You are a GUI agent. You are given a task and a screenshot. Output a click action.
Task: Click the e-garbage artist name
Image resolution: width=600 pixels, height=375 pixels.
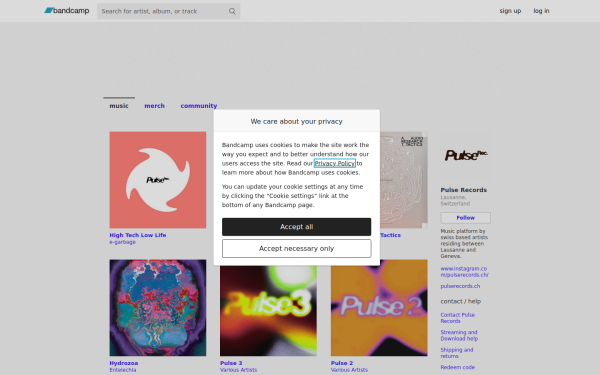point(122,242)
